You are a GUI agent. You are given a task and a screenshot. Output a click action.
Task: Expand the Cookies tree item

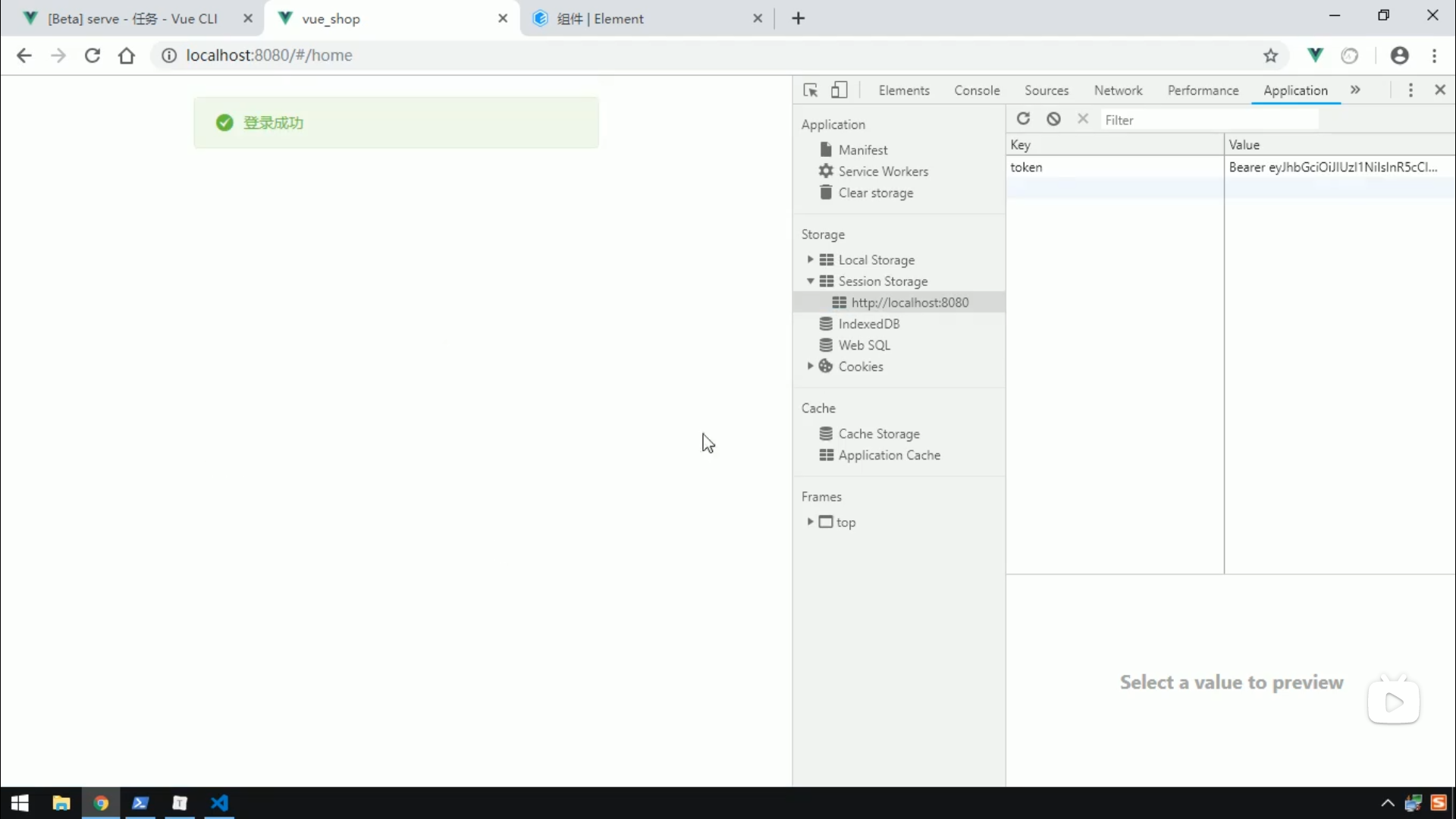point(811,366)
